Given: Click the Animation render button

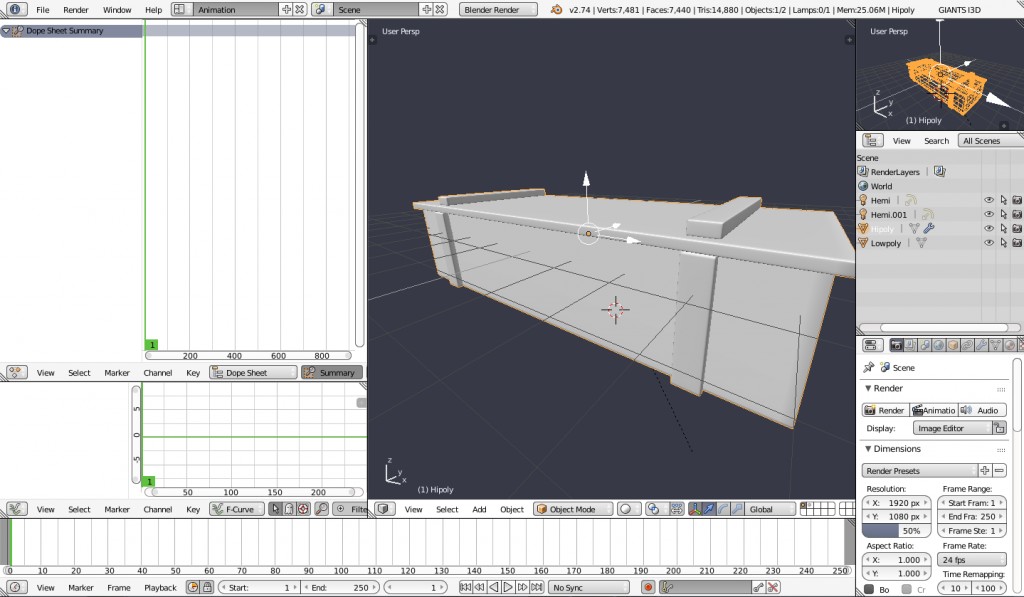Looking at the screenshot, I should pyautogui.click(x=935, y=409).
